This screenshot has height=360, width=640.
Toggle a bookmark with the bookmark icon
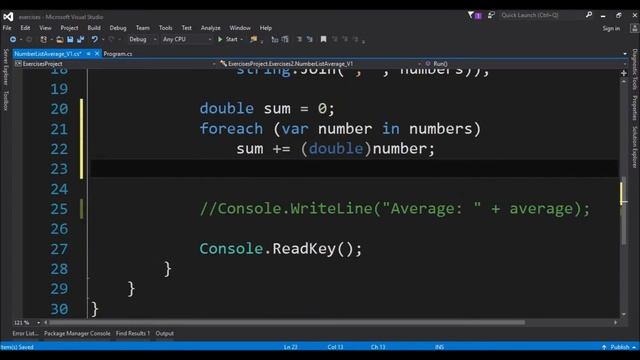pos(323,39)
